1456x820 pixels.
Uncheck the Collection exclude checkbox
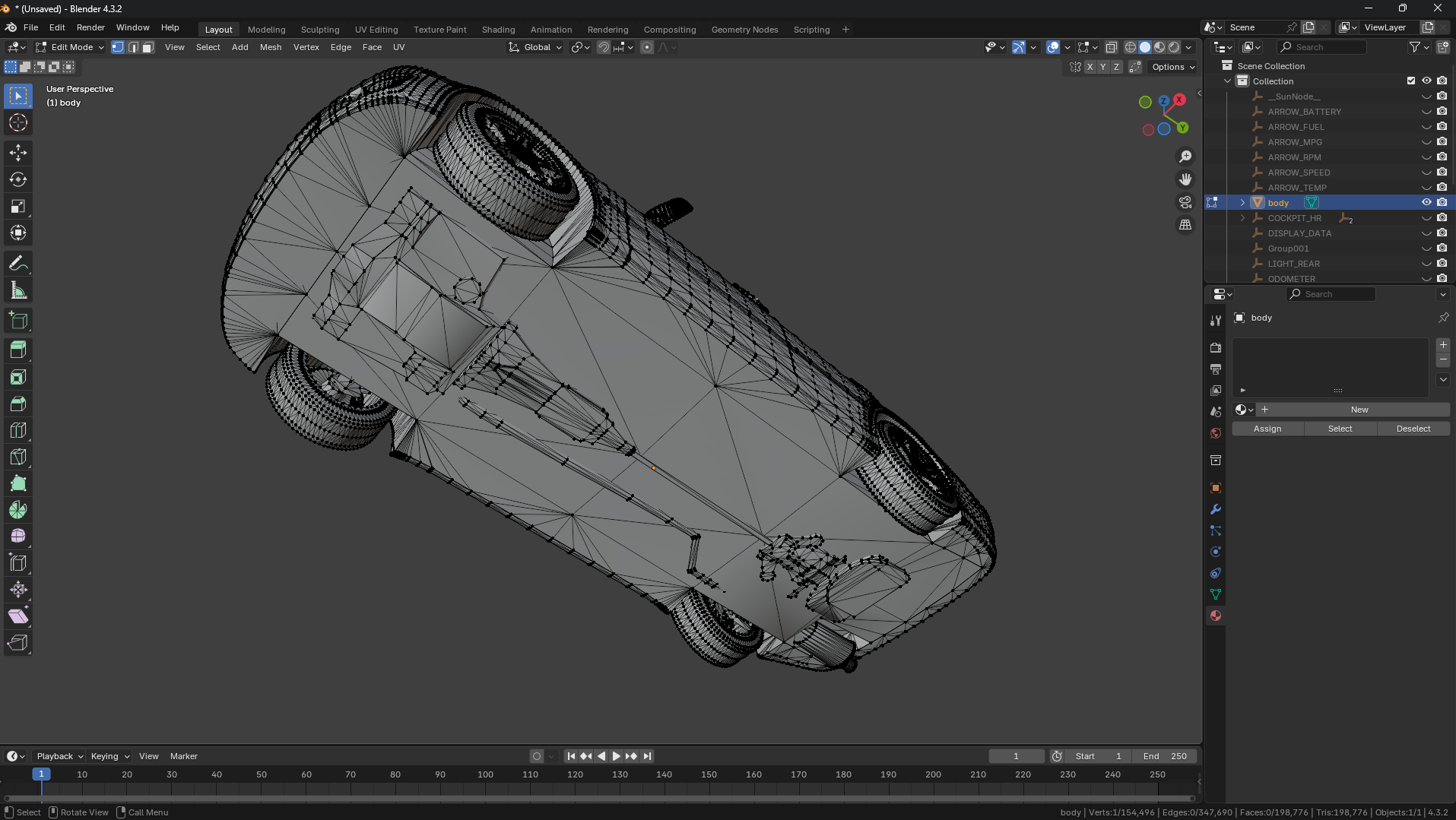(x=1411, y=81)
